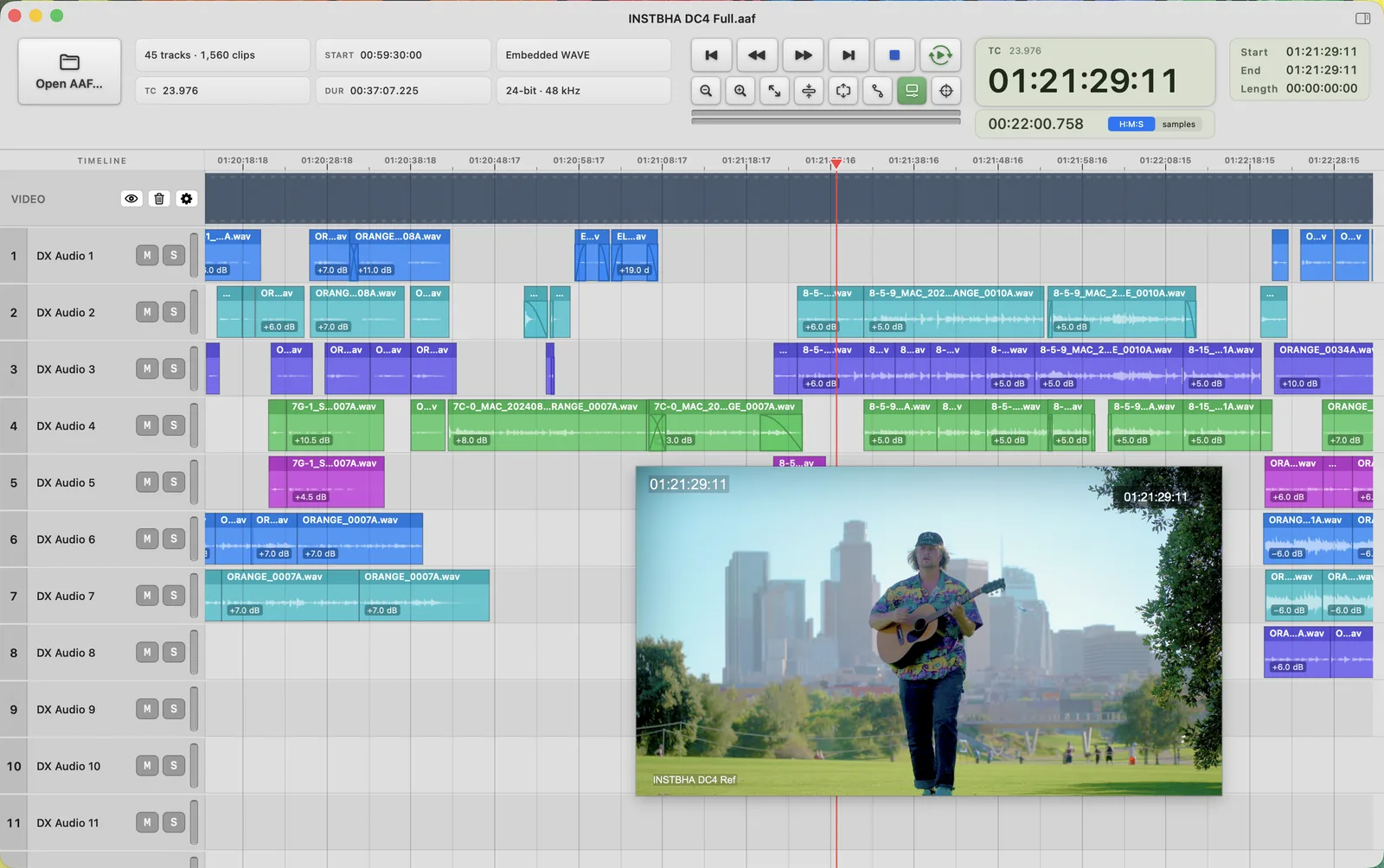
Task: Toggle the green video monitor button
Action: (x=912, y=91)
